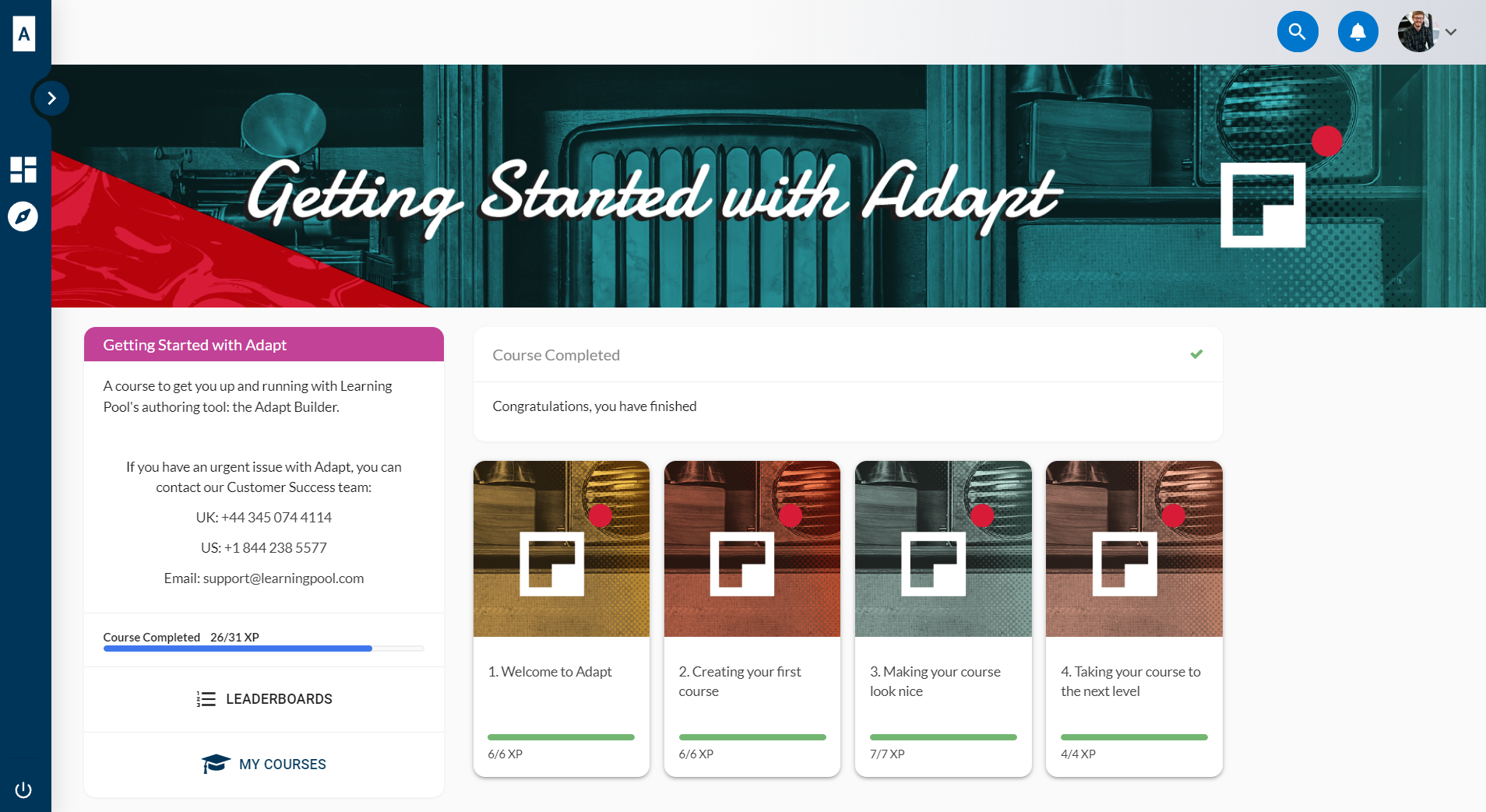Click the user avatar picture
1486x812 pixels.
click(1418, 32)
